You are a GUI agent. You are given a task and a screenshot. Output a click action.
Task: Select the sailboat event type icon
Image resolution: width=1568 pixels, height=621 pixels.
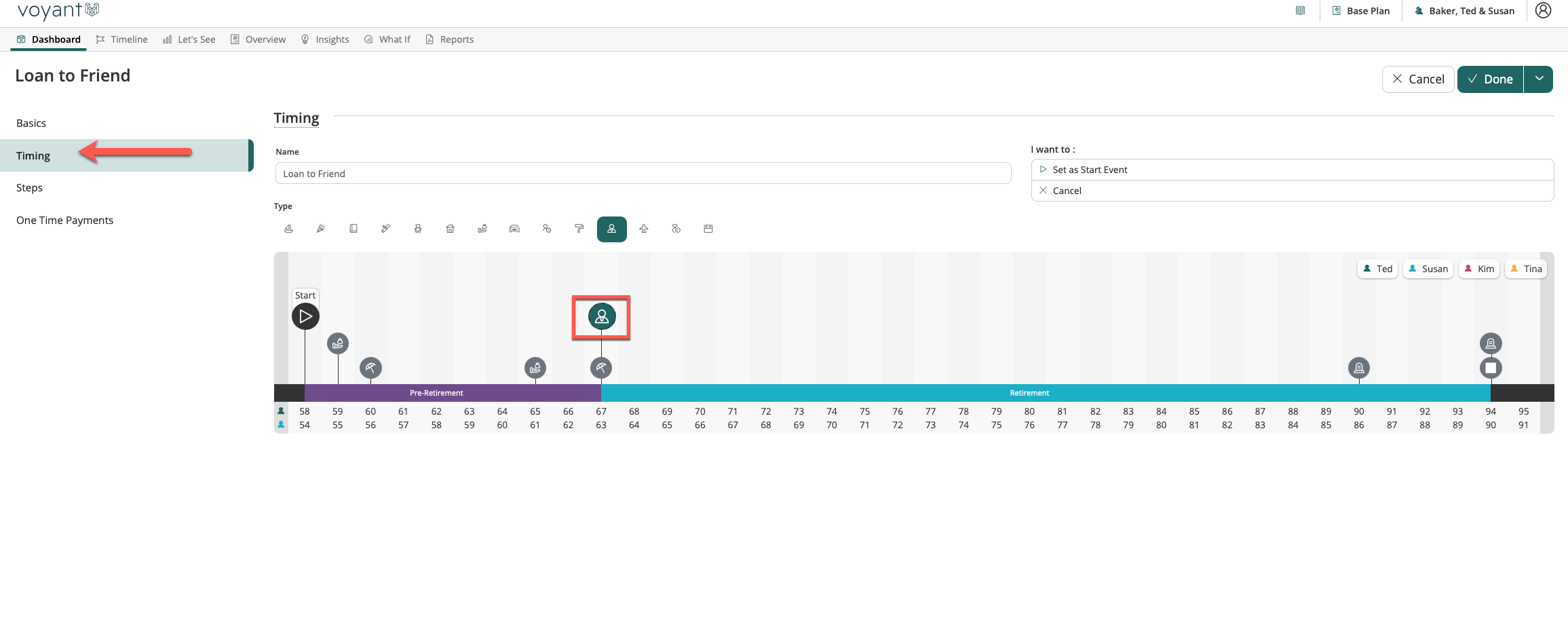click(288, 229)
